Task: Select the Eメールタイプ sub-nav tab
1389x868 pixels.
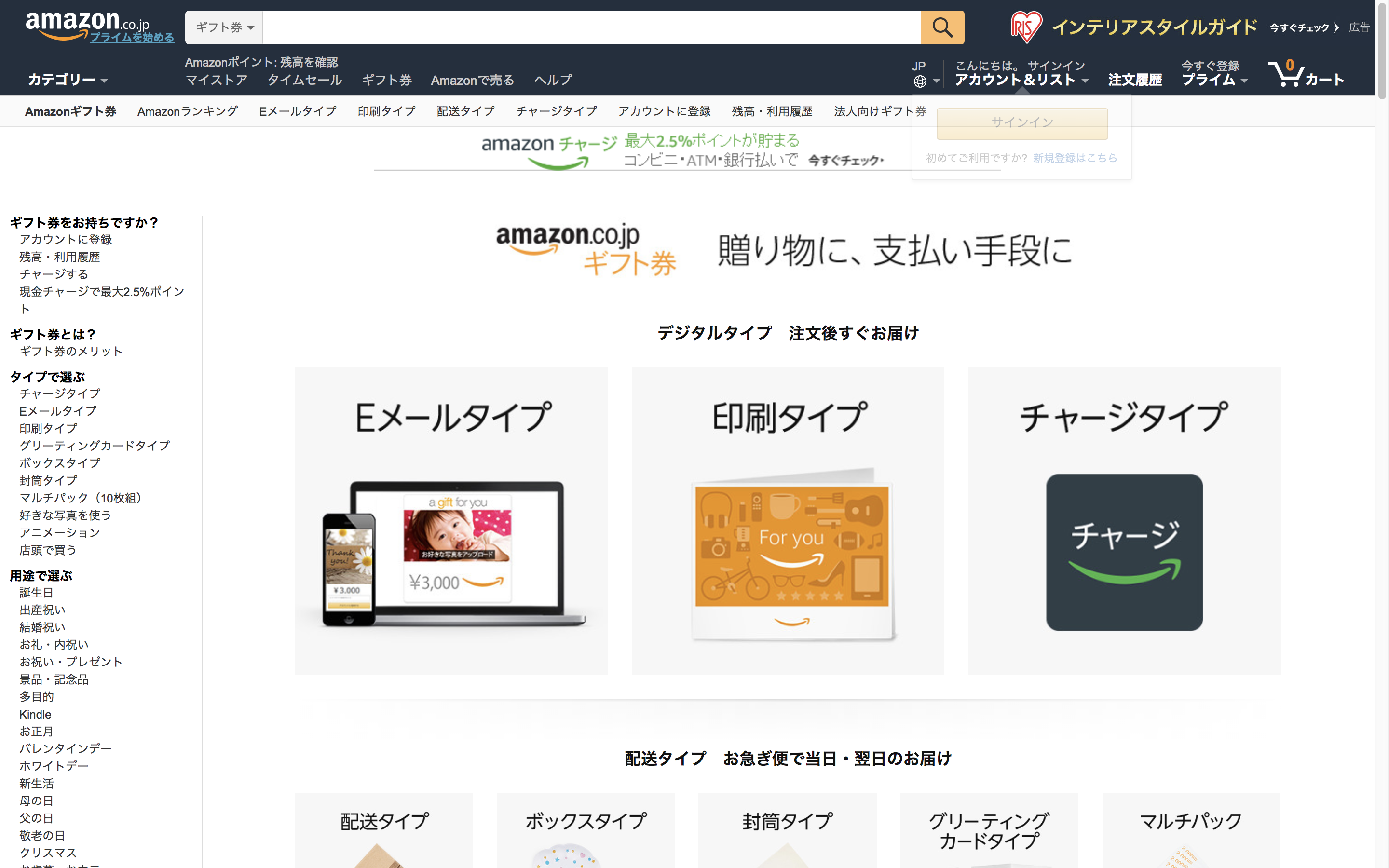Action: click(297, 111)
